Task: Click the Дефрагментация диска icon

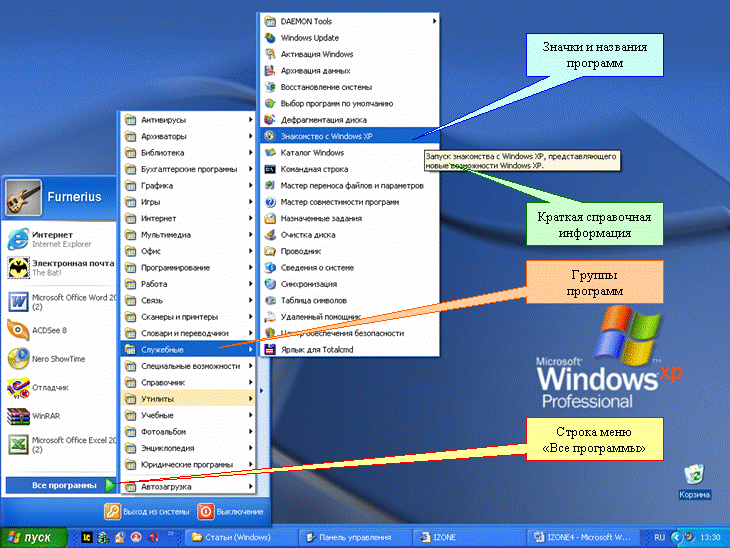Action: pyautogui.click(x=270, y=120)
